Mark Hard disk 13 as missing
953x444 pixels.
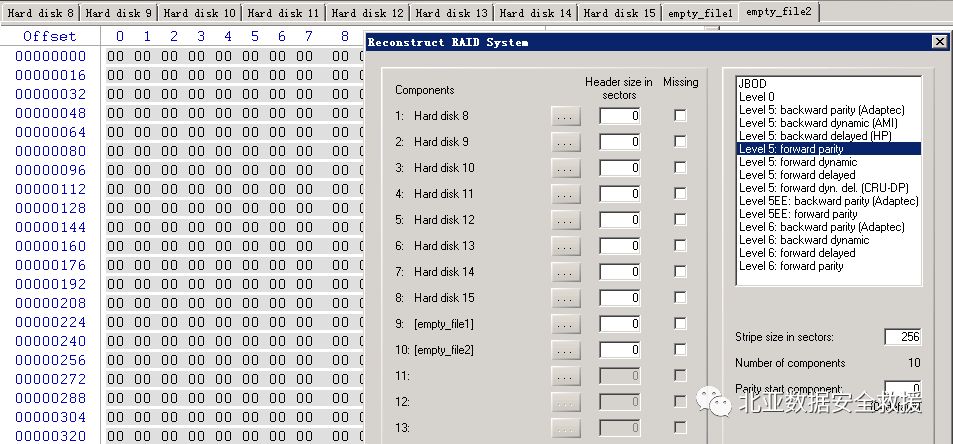[680, 245]
